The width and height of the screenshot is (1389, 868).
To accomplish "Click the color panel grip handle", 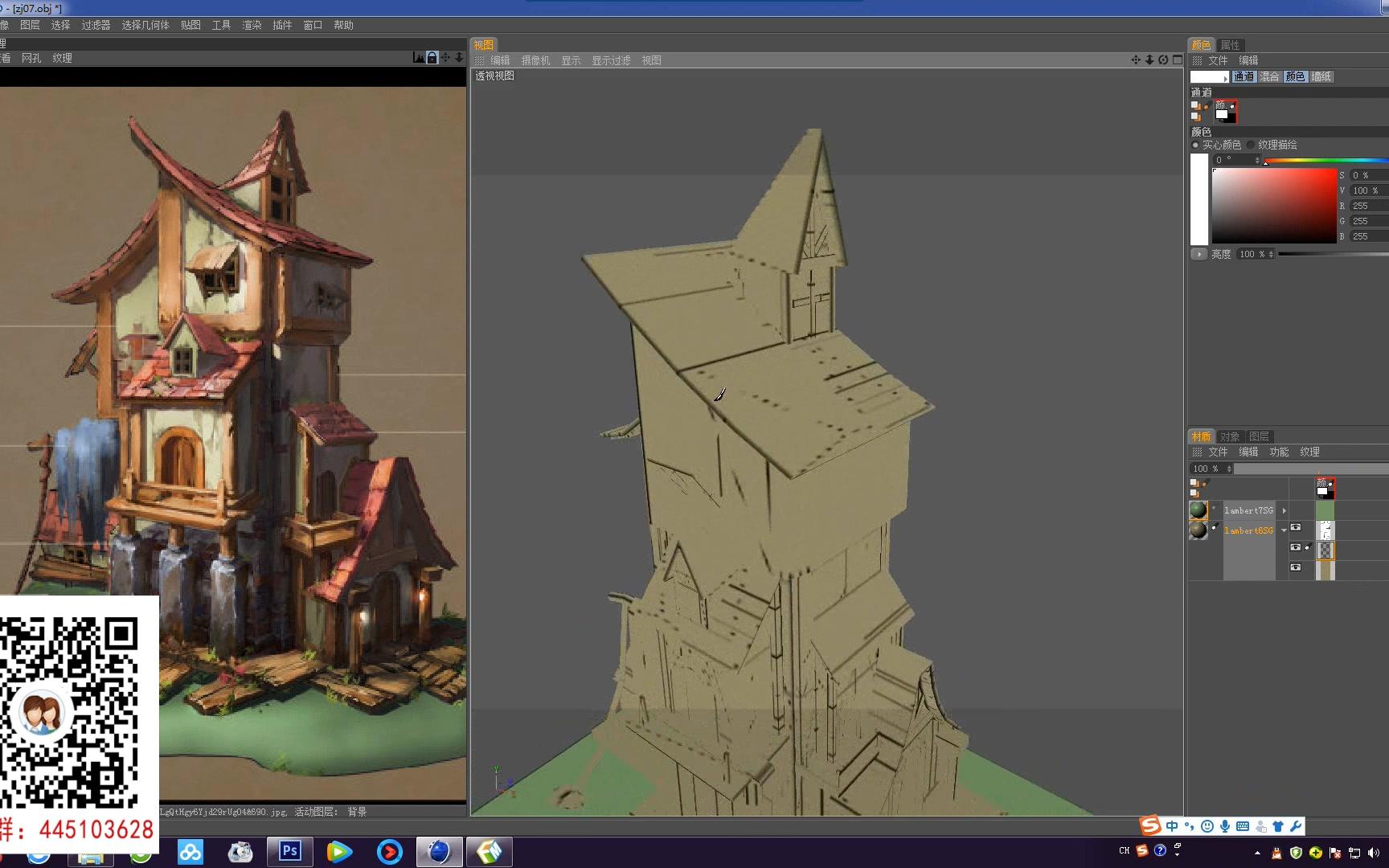I will click(1197, 60).
